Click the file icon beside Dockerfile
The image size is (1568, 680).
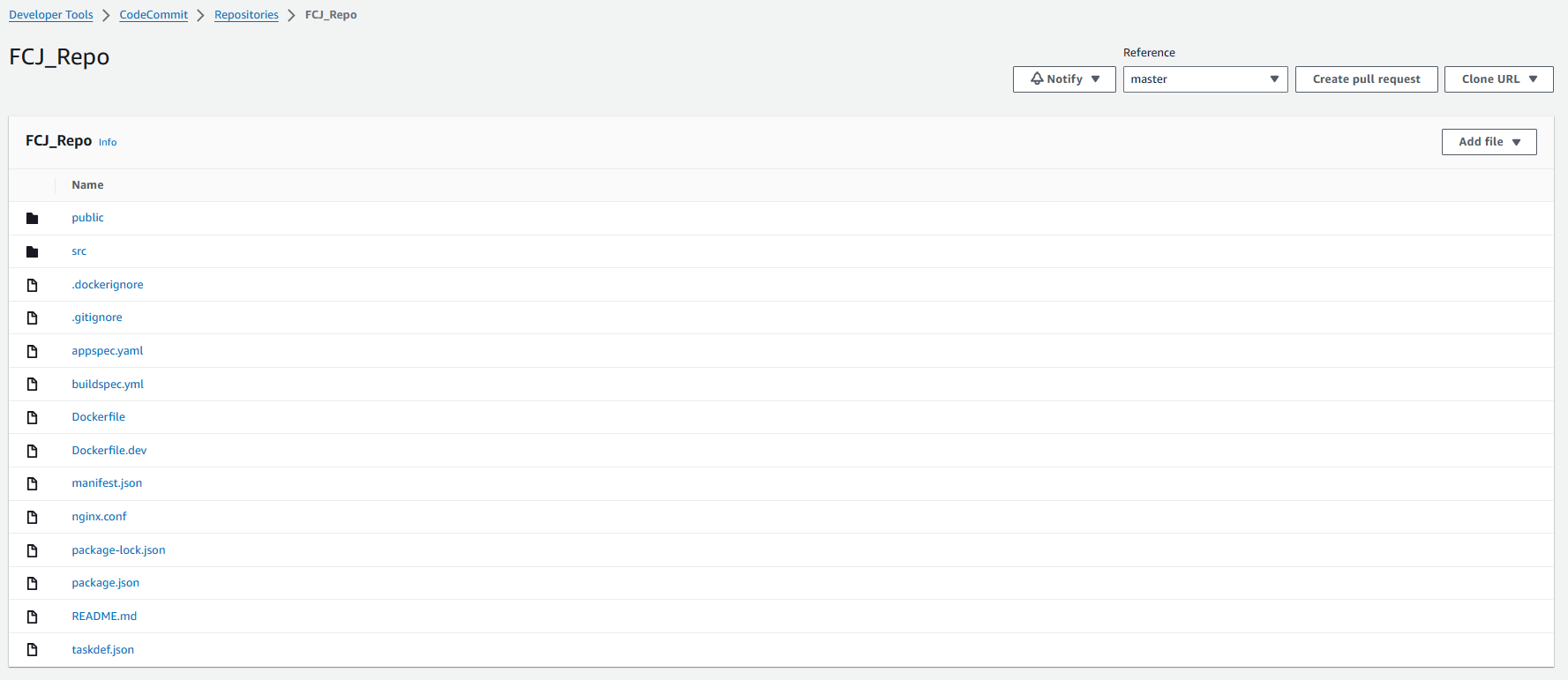coord(33,417)
